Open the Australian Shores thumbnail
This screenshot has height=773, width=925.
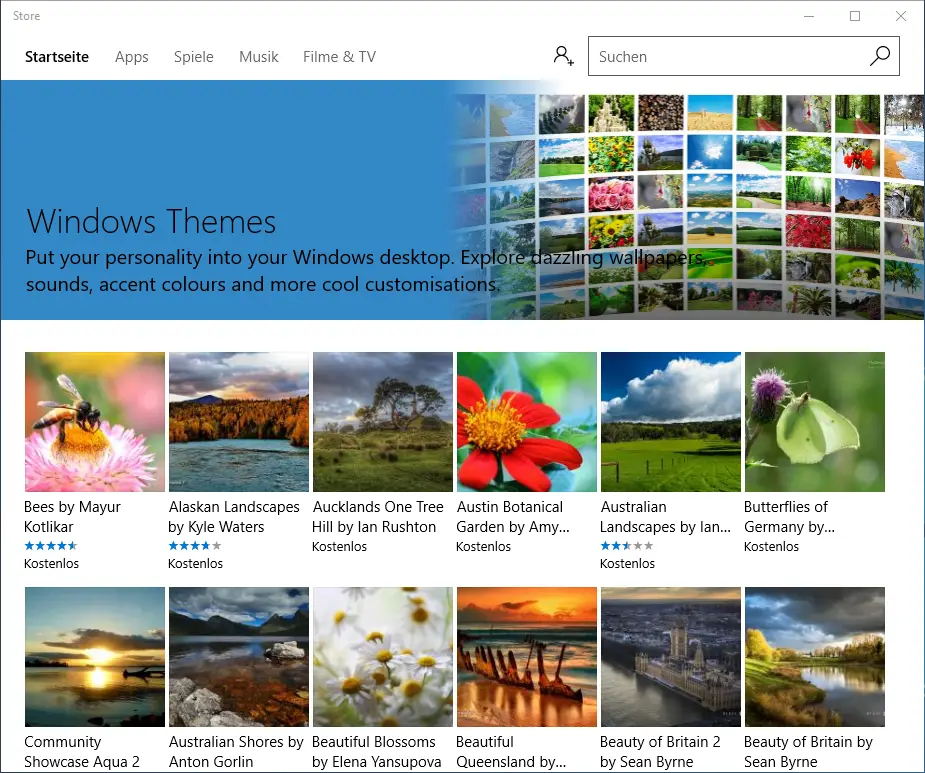239,657
